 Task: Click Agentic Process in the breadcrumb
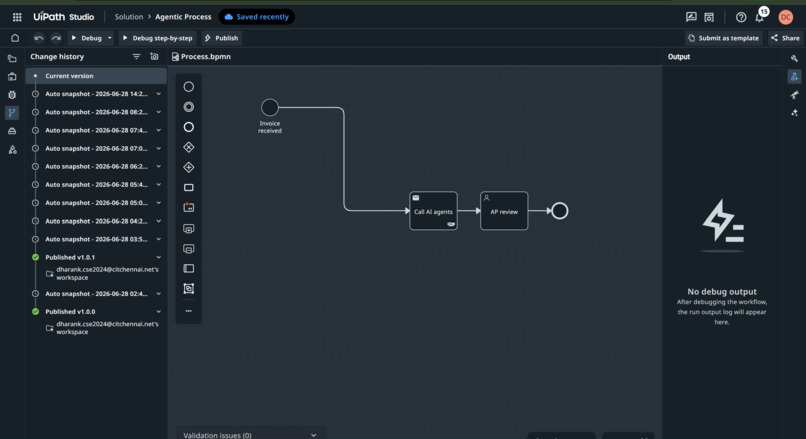coord(183,17)
